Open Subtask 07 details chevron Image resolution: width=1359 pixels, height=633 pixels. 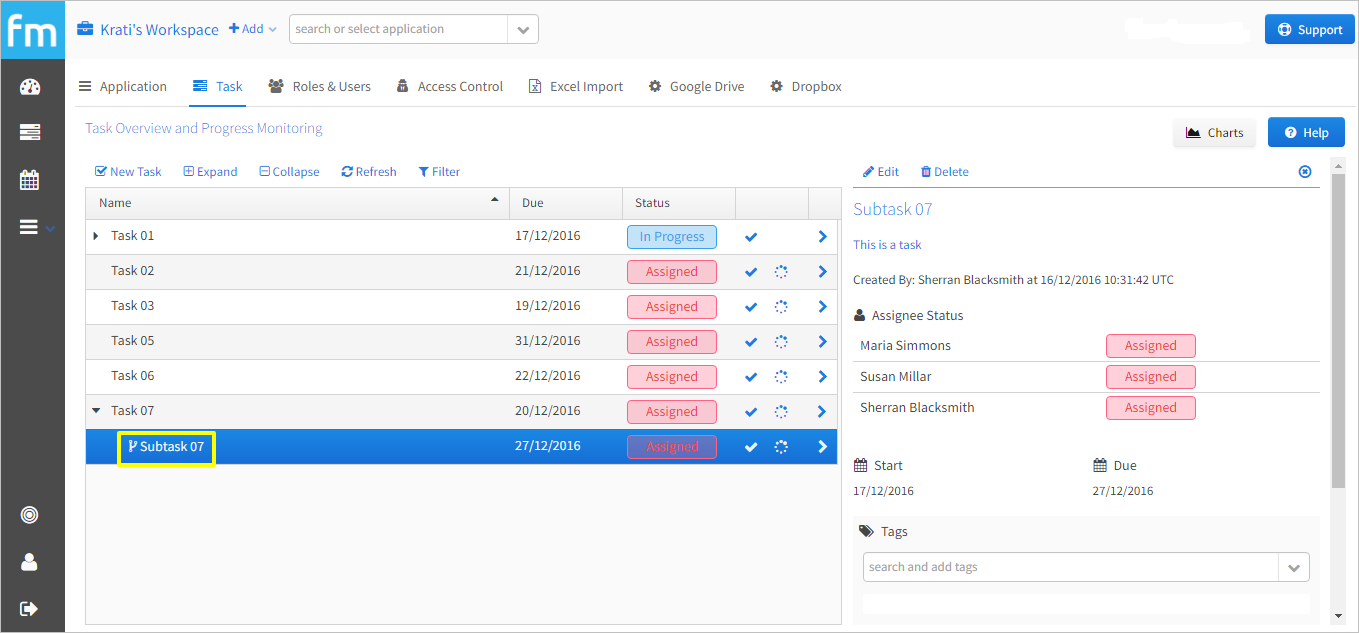pyautogui.click(x=822, y=447)
